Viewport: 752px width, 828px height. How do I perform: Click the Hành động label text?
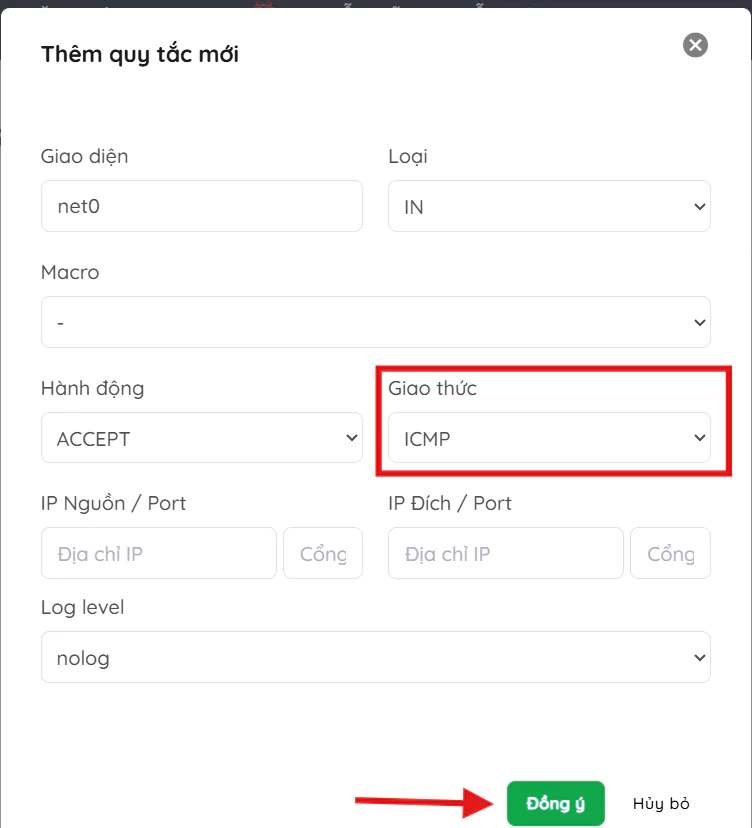(92, 388)
